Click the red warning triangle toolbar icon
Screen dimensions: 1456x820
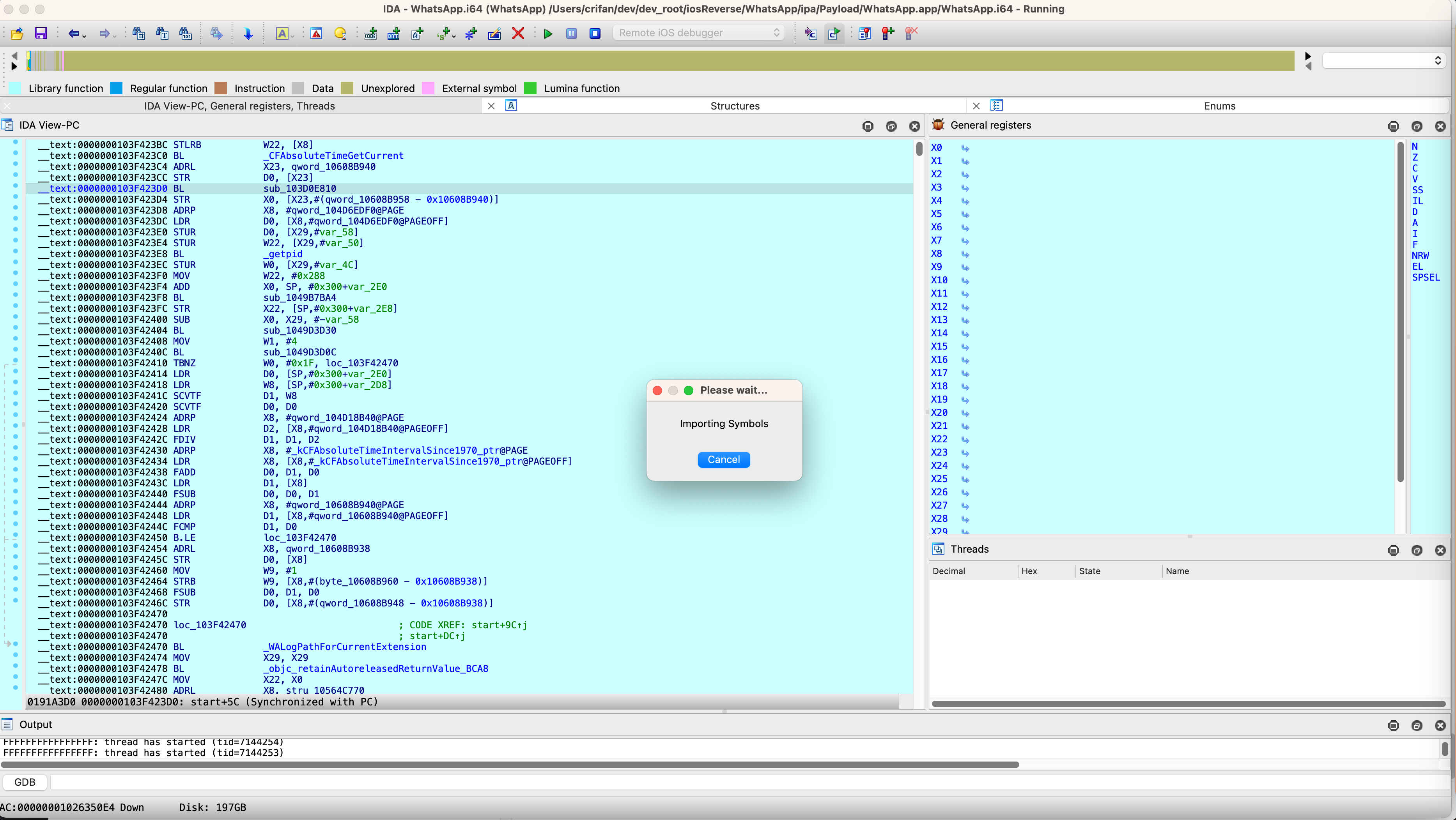tap(316, 33)
